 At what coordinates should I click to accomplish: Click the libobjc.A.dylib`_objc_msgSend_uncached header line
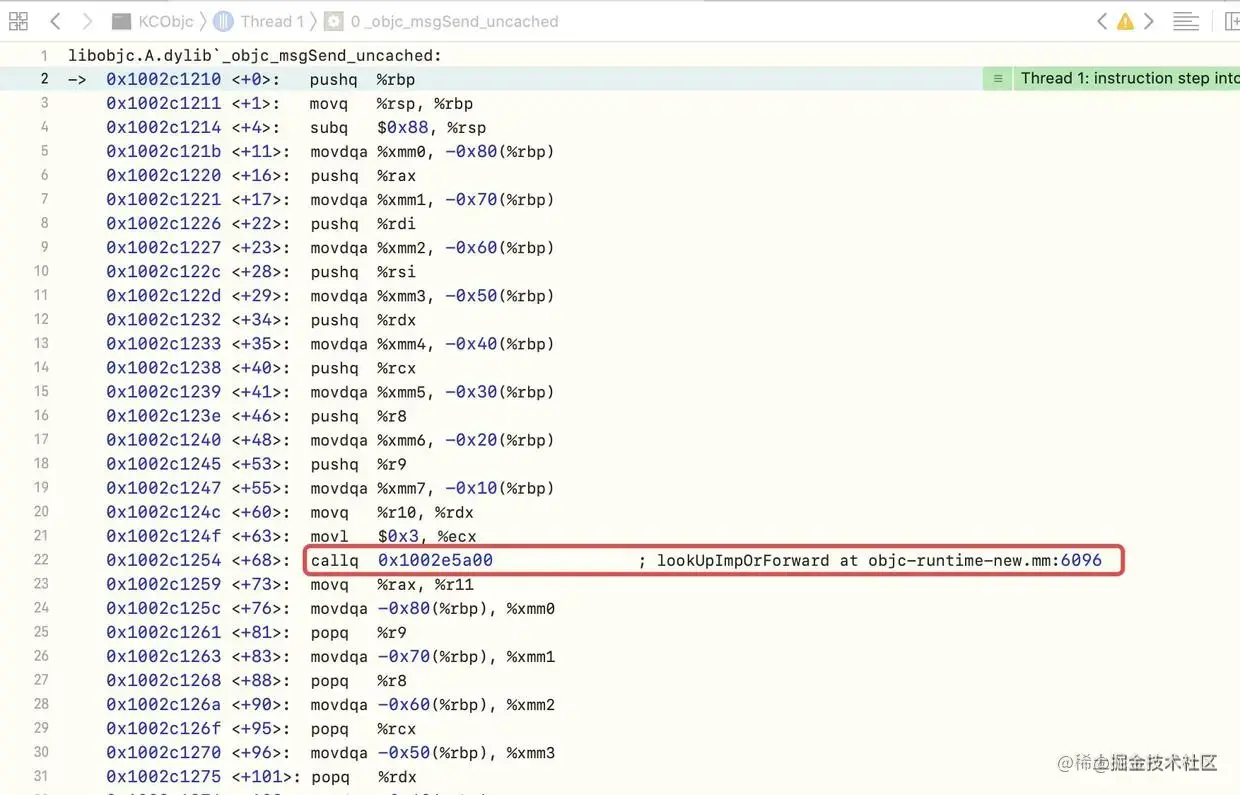255,55
